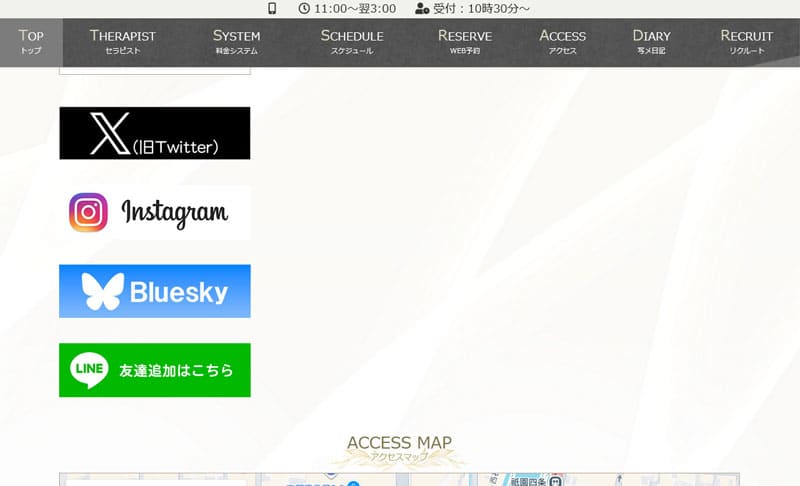
Task: Click the Bluesky banner text
Action: coord(178,292)
